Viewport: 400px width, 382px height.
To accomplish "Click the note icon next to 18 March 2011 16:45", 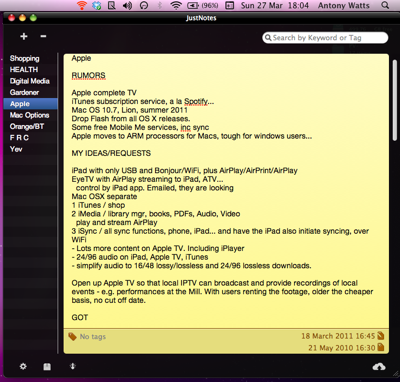I will [380, 336].
